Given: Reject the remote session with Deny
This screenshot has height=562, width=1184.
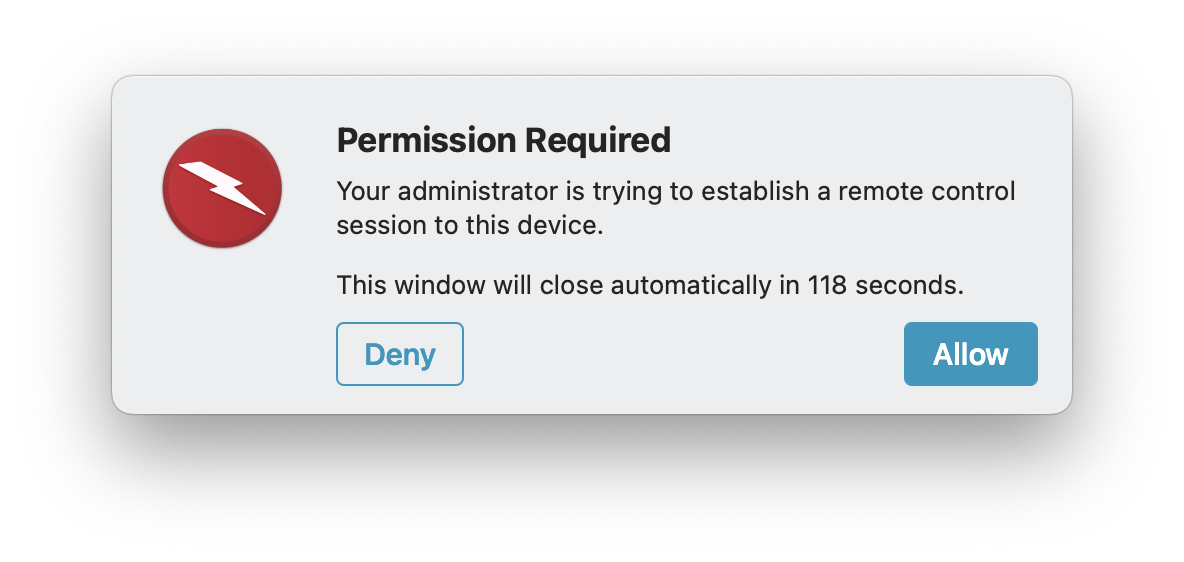Looking at the screenshot, I should pyautogui.click(x=399, y=354).
